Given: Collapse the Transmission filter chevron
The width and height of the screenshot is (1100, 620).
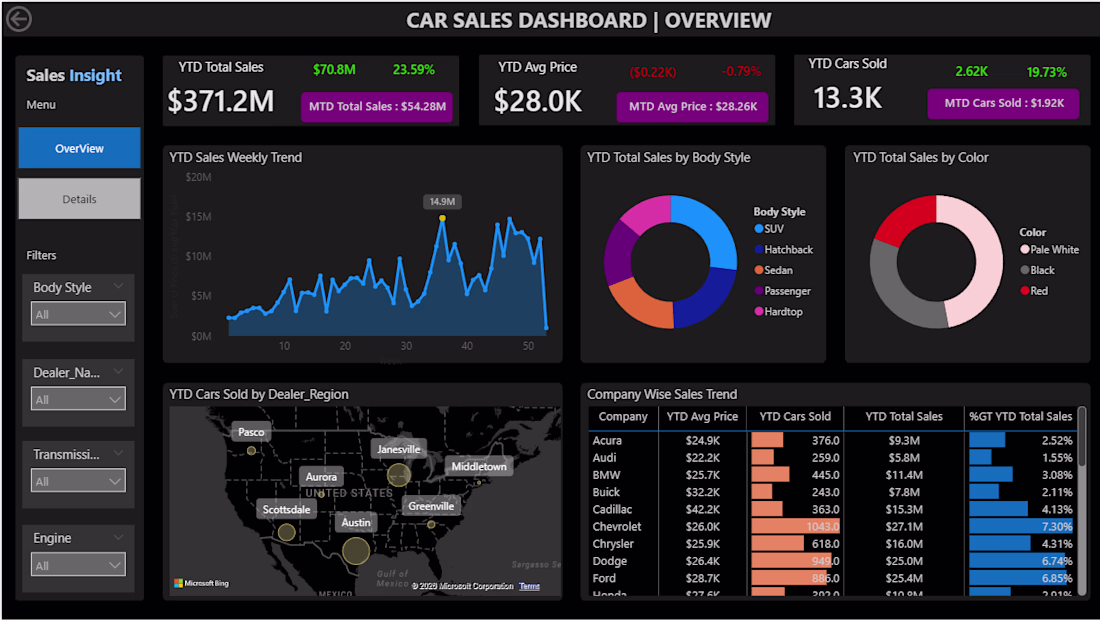Looking at the screenshot, I should 118,454.
